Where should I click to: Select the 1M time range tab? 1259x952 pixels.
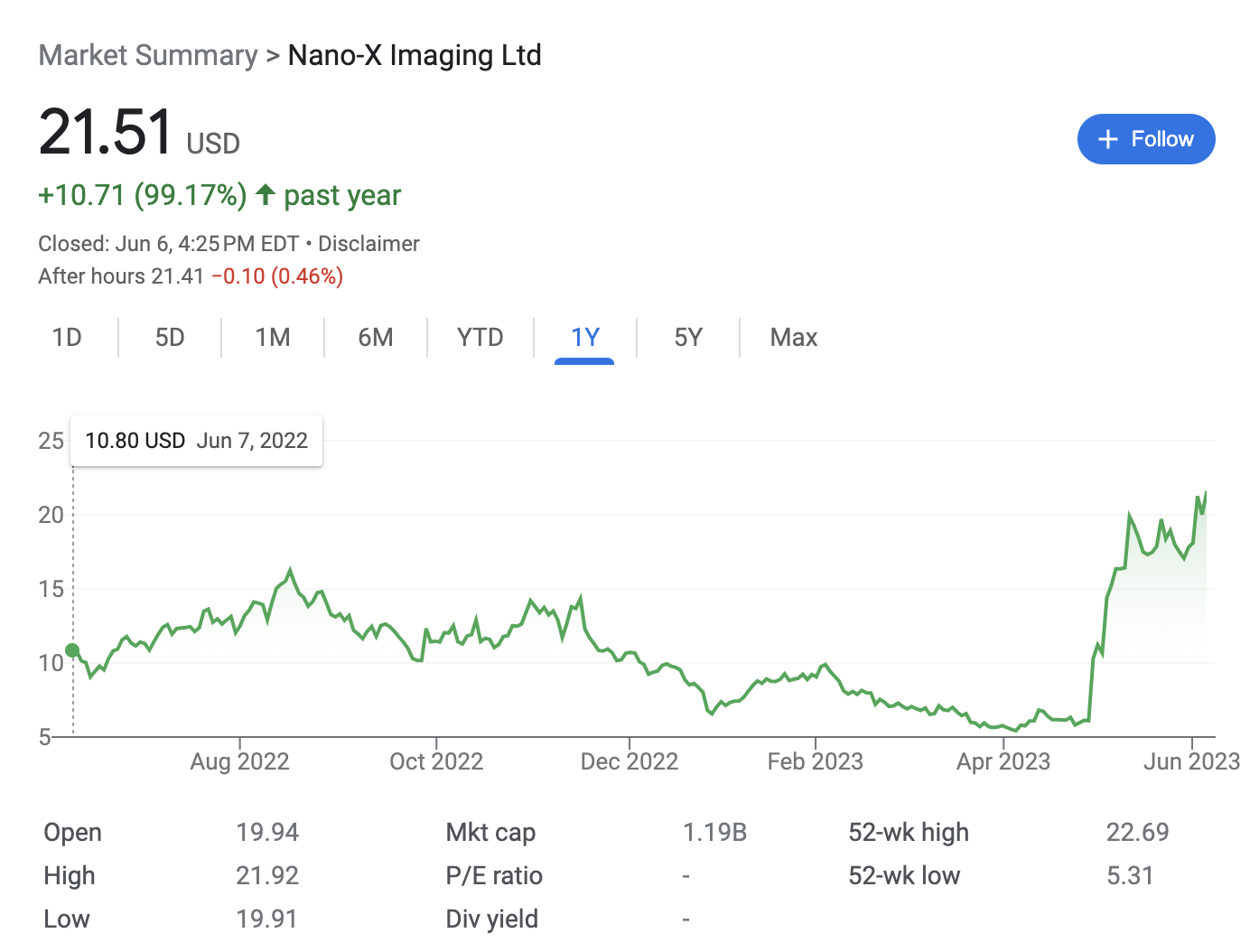pyautogui.click(x=273, y=338)
